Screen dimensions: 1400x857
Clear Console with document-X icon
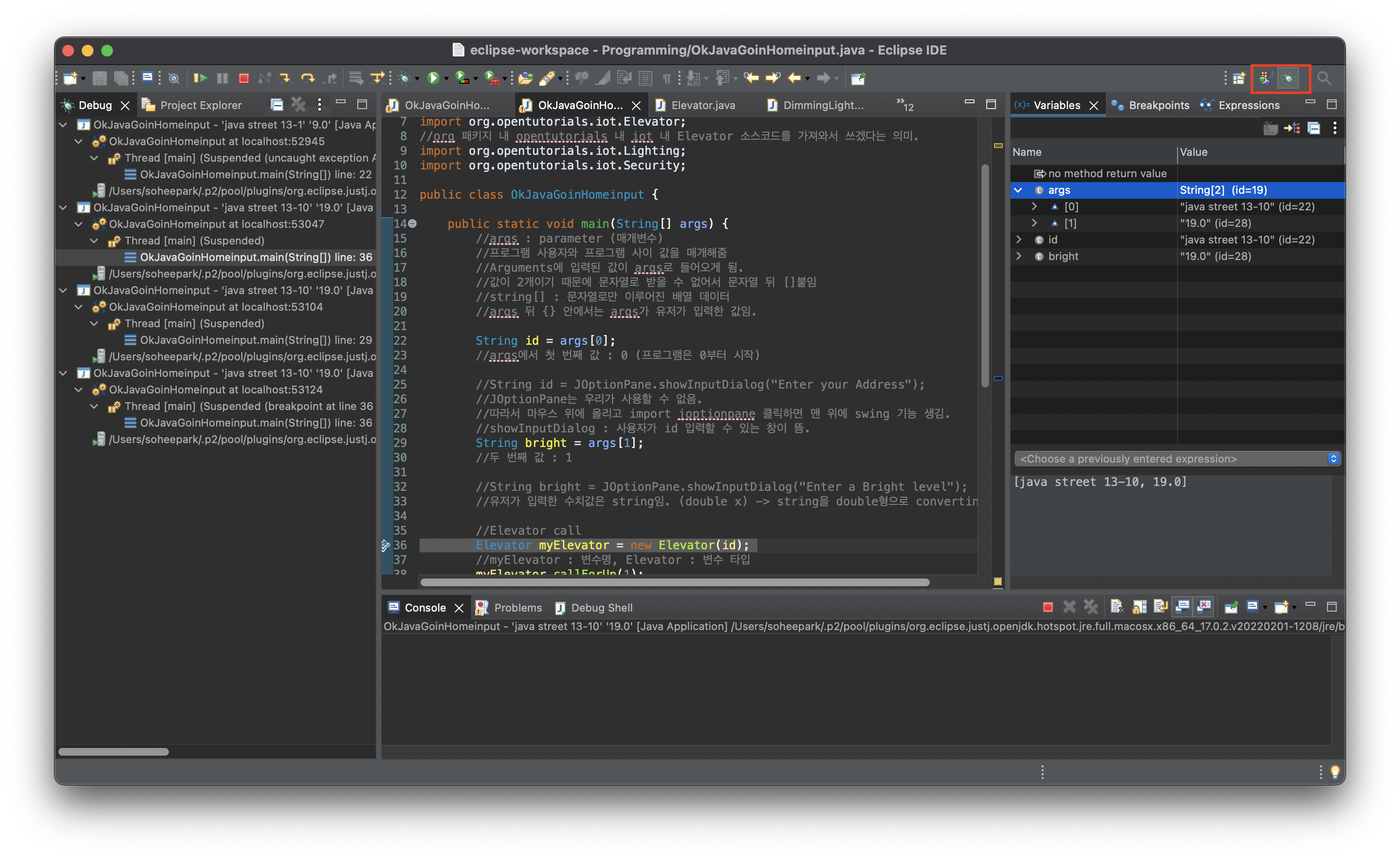pyautogui.click(x=1117, y=607)
